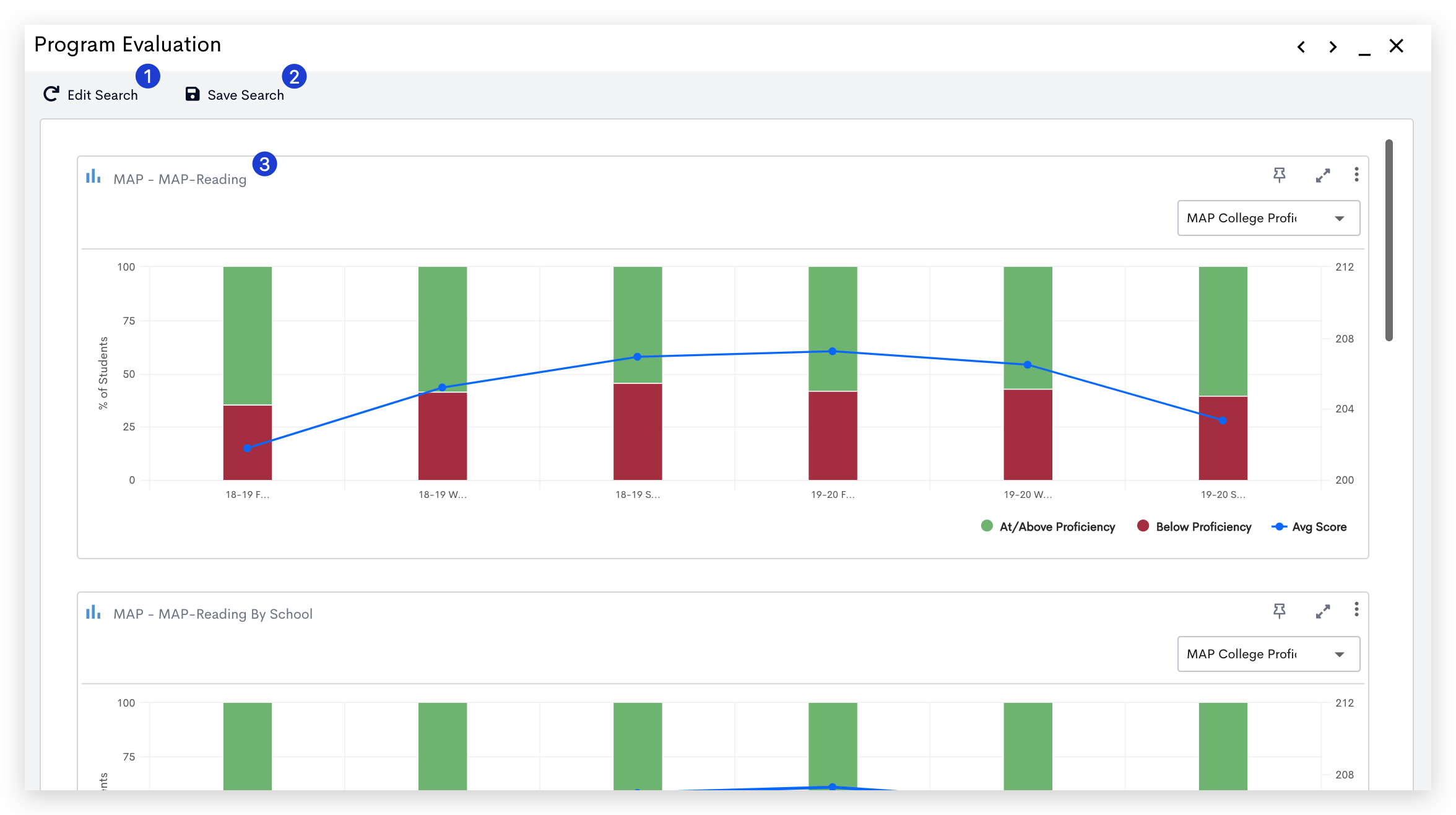Open MAP-Reading chart more options menu
The width and height of the screenshot is (1456, 815).
point(1356,175)
